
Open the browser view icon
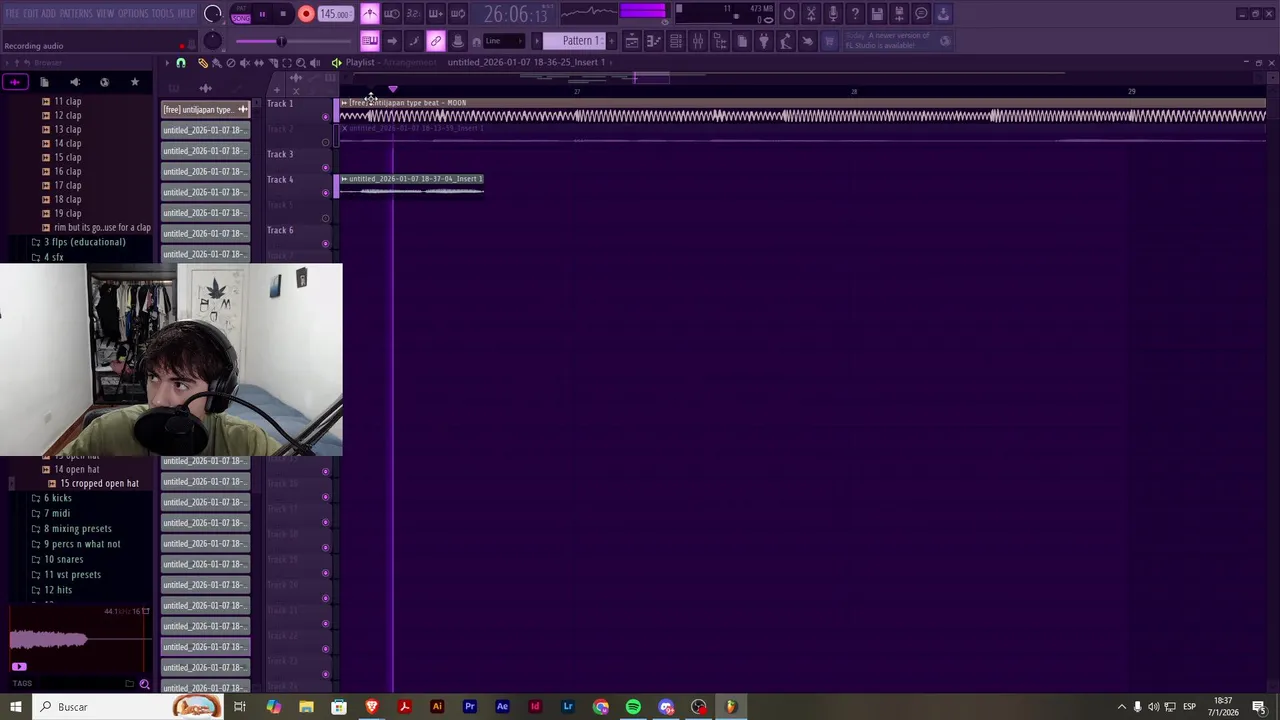pos(720,41)
